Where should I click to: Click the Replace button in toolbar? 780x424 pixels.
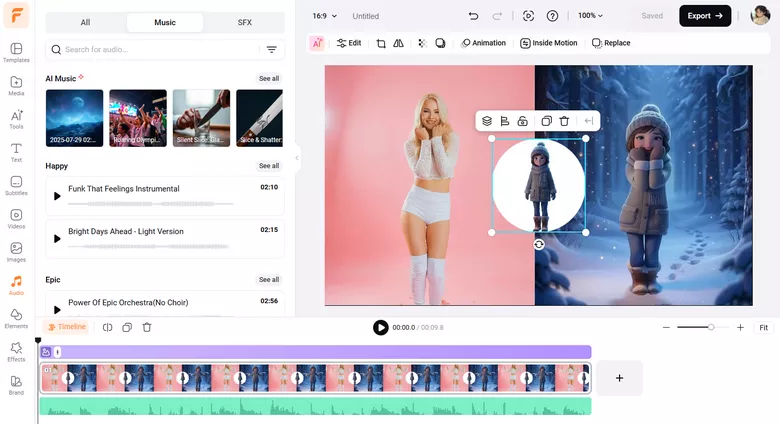[x=611, y=43]
